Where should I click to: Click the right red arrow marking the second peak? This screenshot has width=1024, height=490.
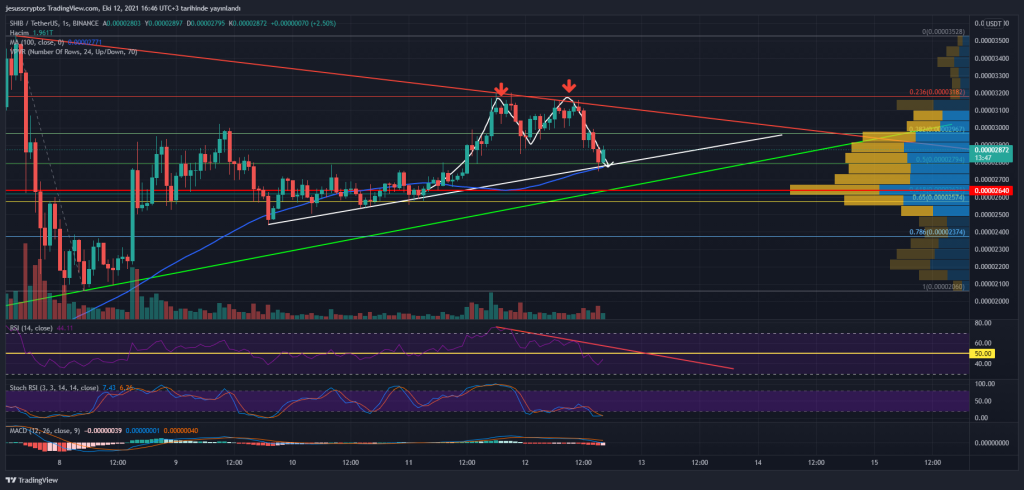(x=568, y=87)
